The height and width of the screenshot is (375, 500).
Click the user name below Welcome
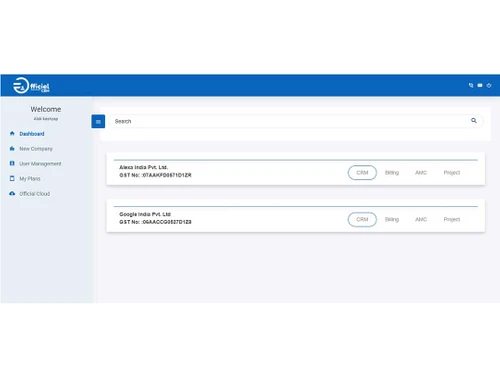point(46,119)
